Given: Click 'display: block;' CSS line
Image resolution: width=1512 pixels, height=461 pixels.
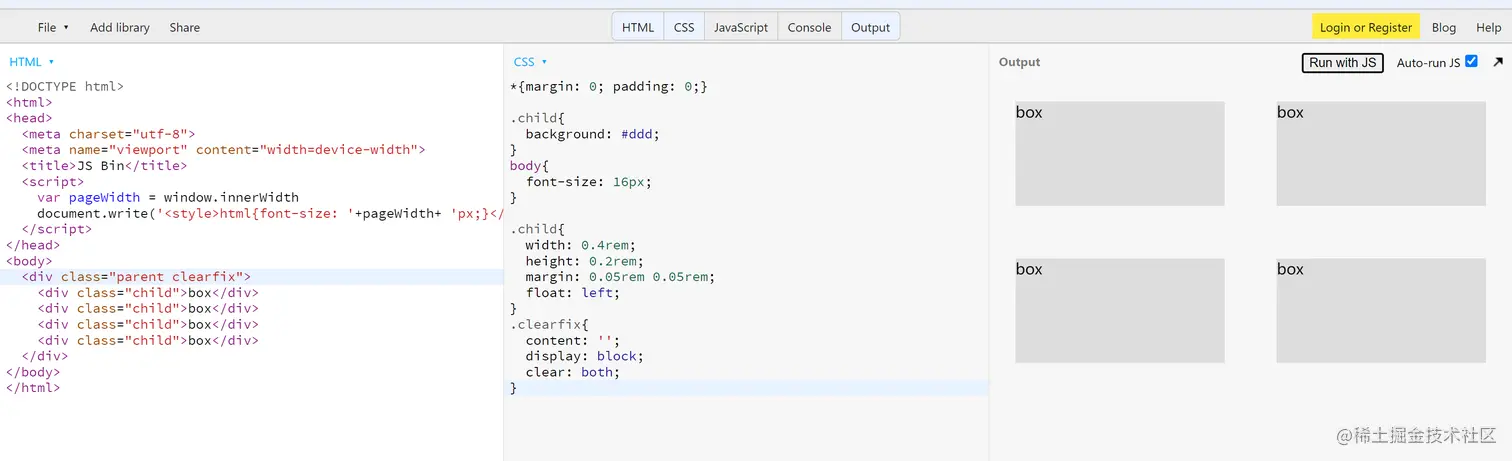Looking at the screenshot, I should tap(585, 356).
